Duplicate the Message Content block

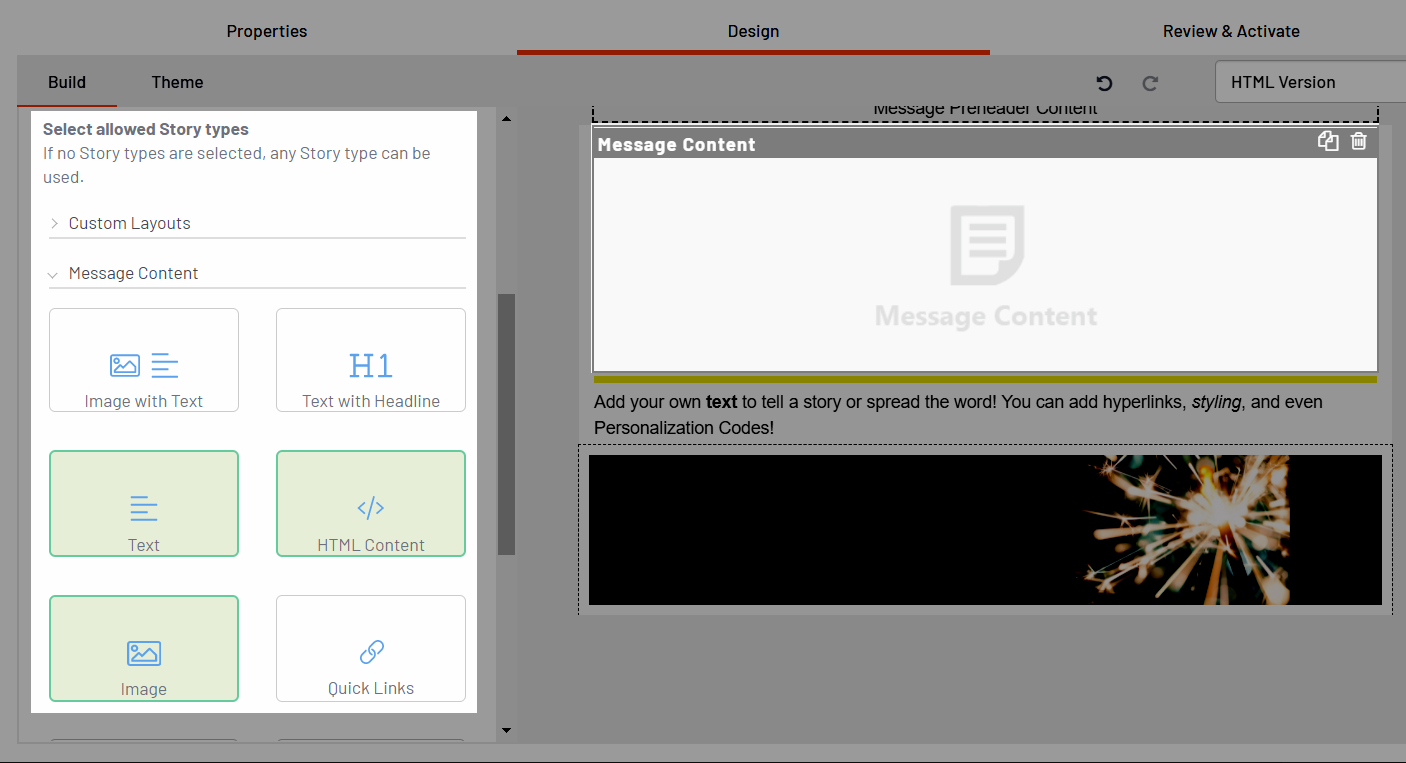1328,142
